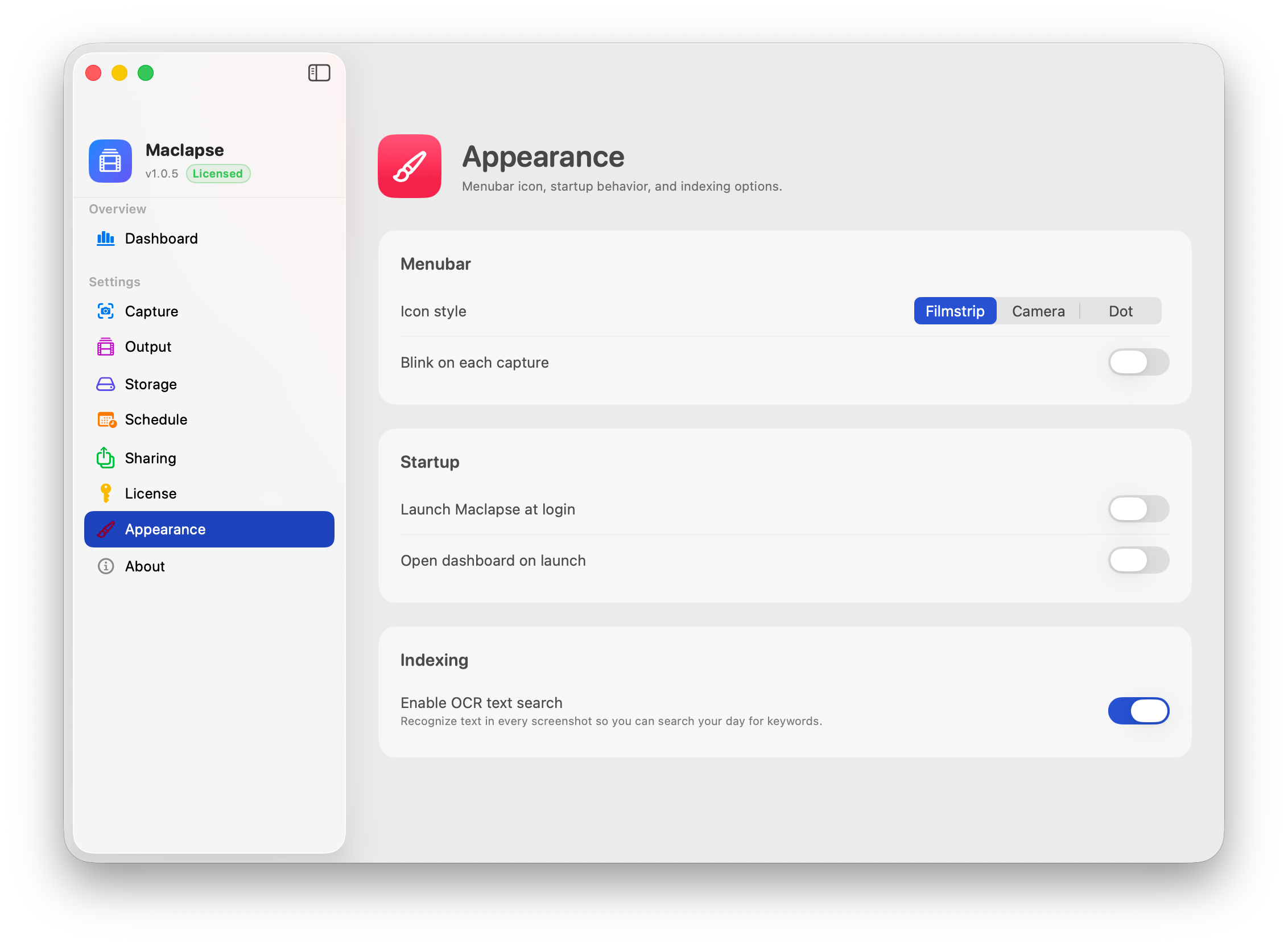1288x947 pixels.
Task: Open Schedule settings label
Action: [x=156, y=419]
